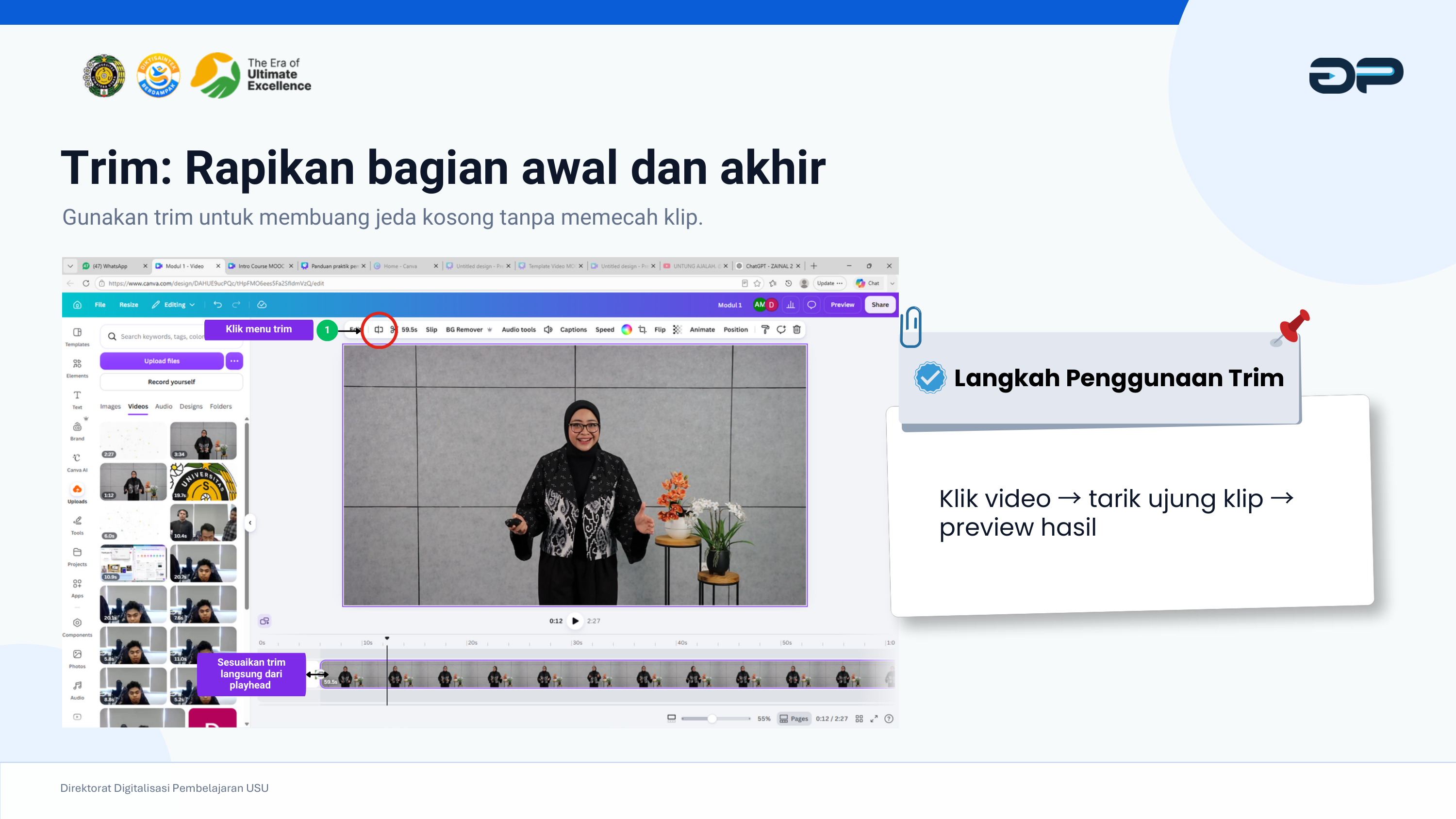Click the transparency checkerboard icon
Image resolution: width=1456 pixels, height=819 pixels.
click(677, 329)
